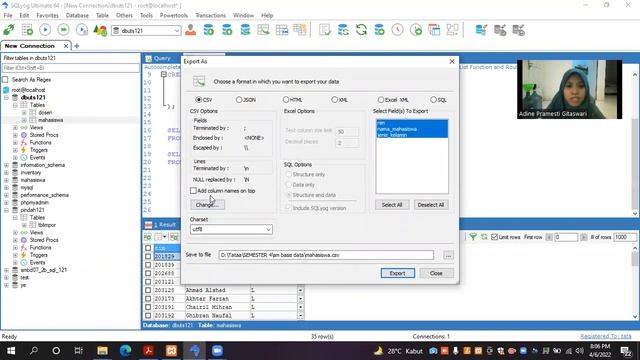Collapse the dbuts121 database node
This screenshot has width=640, height=360.
[7, 98]
